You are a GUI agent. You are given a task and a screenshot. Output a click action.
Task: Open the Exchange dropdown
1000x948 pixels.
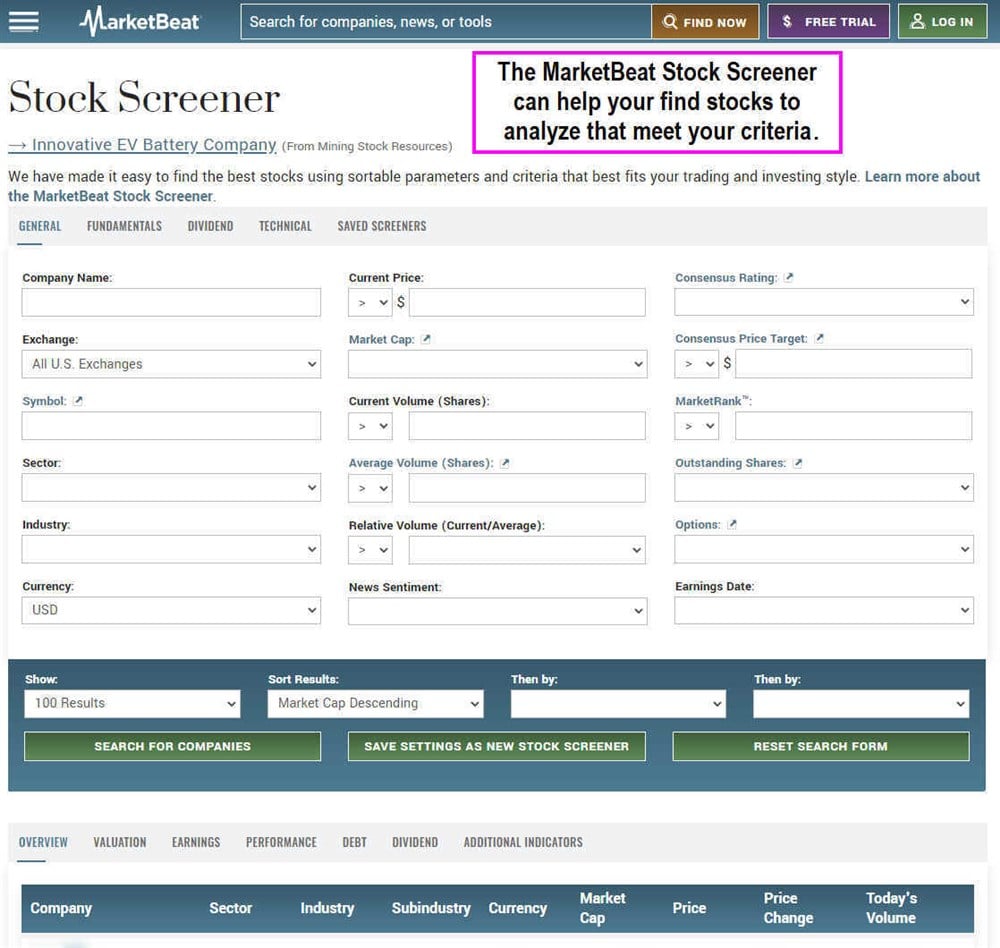[171, 364]
